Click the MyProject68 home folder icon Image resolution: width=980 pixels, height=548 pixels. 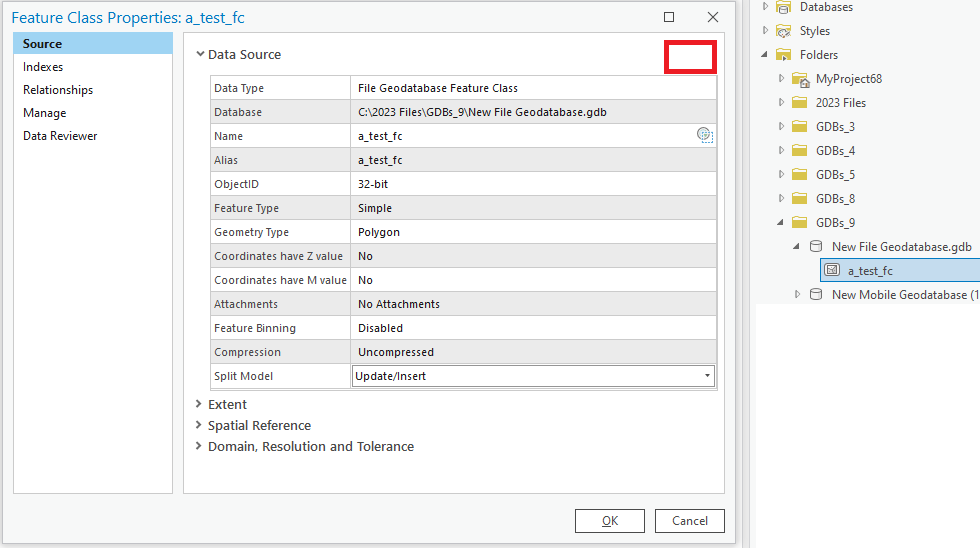click(799, 79)
